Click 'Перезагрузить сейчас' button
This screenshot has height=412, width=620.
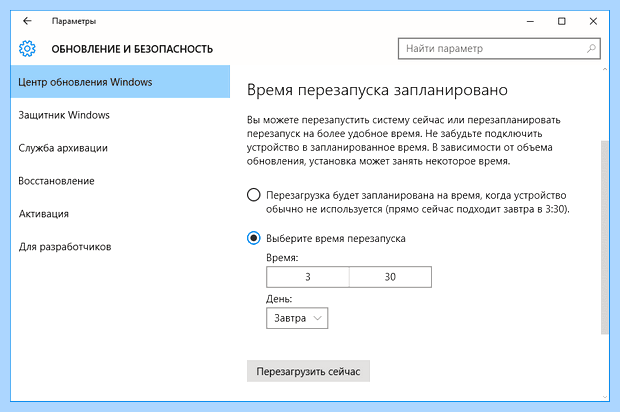click(308, 371)
